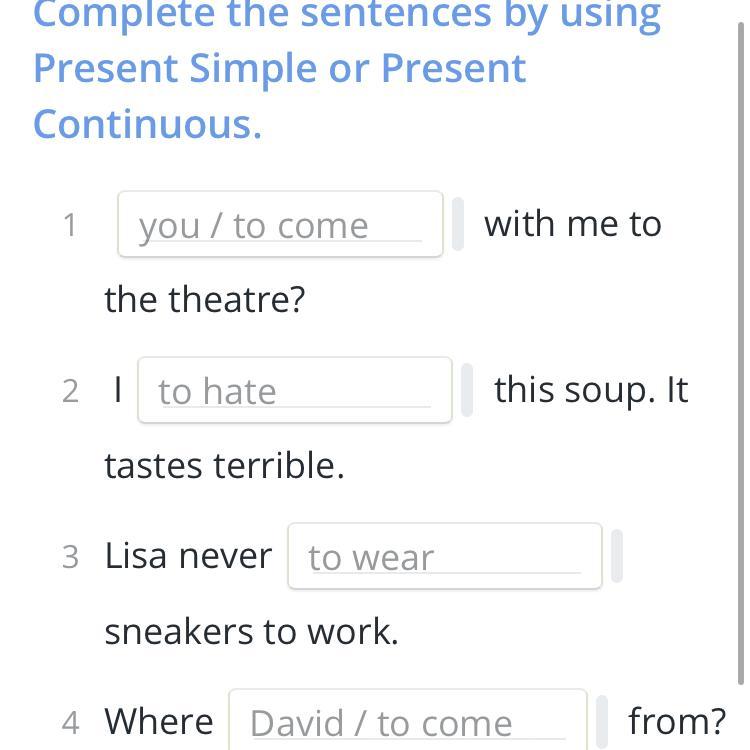Click the gray bar beside "David / to come"

click(602, 721)
